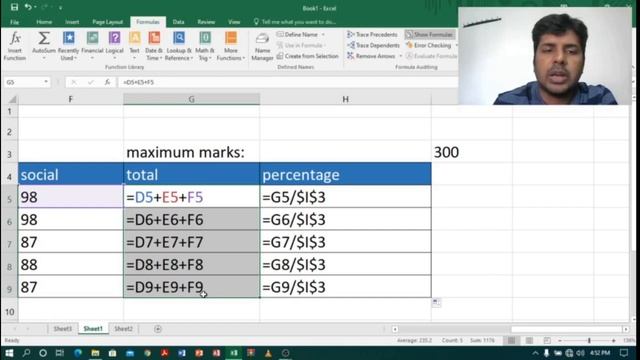Click formula bar fx insert function icon
This screenshot has width=640, height=360.
click(107, 82)
